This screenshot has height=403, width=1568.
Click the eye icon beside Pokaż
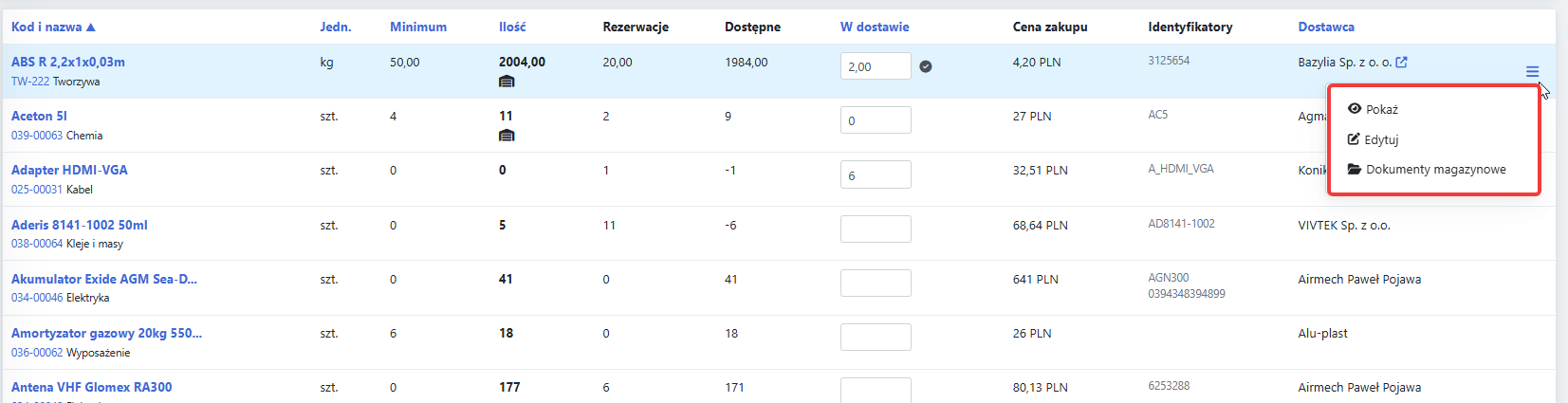coord(1355,109)
